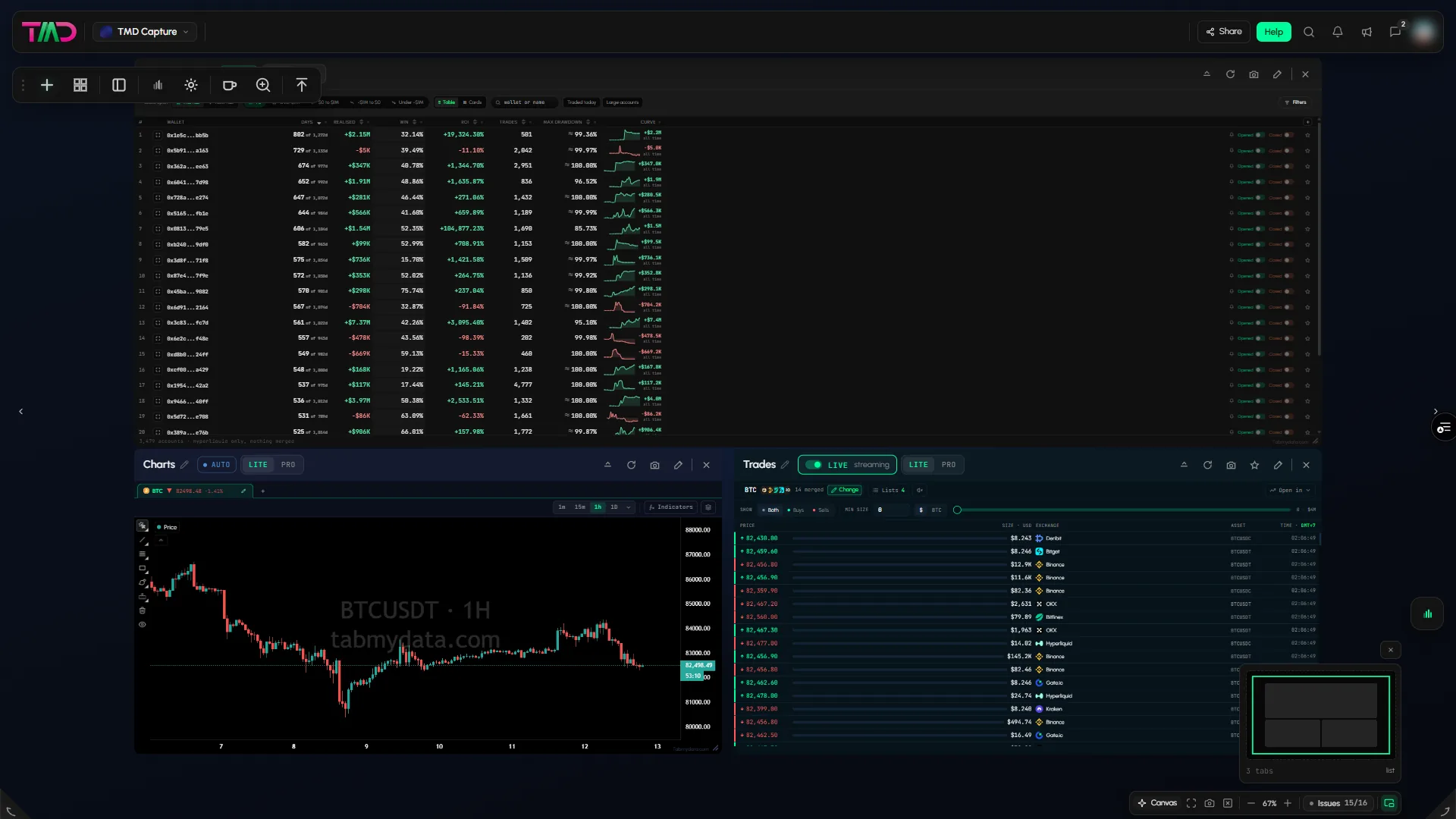The height and width of the screenshot is (819, 1456).
Task: Open the Indicators button in Charts
Action: (671, 507)
